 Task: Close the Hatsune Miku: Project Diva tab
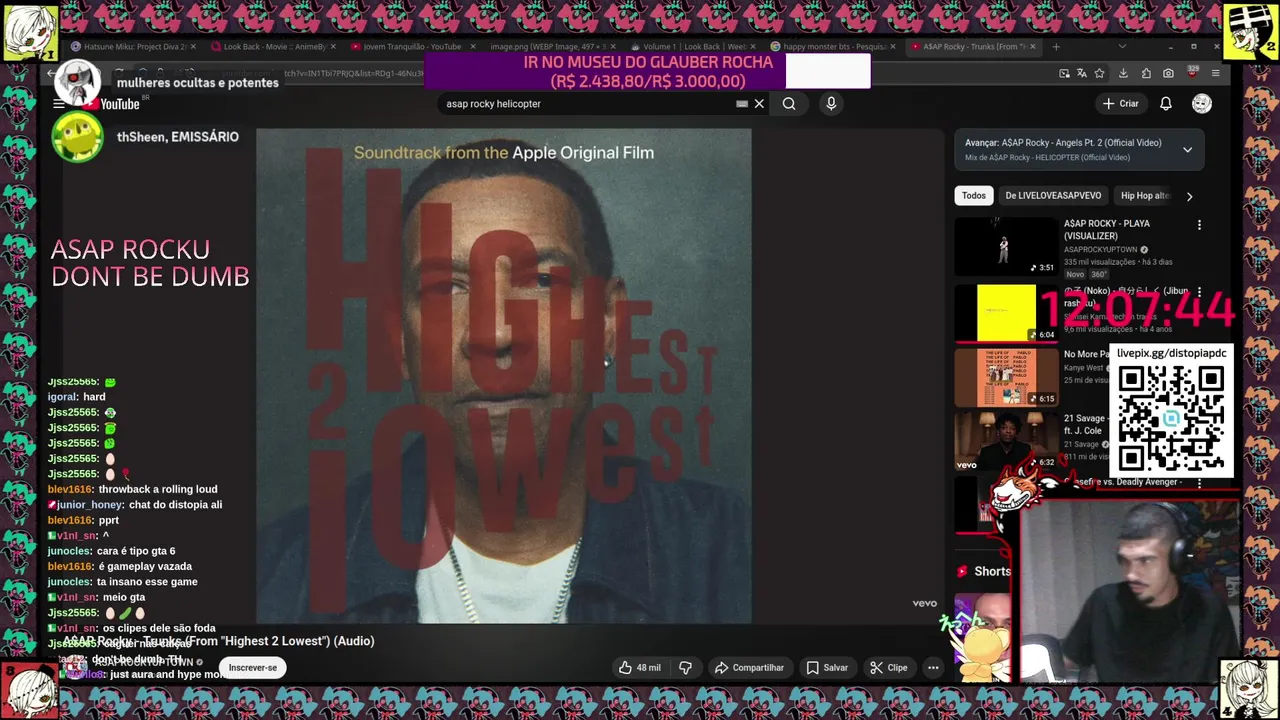(193, 46)
